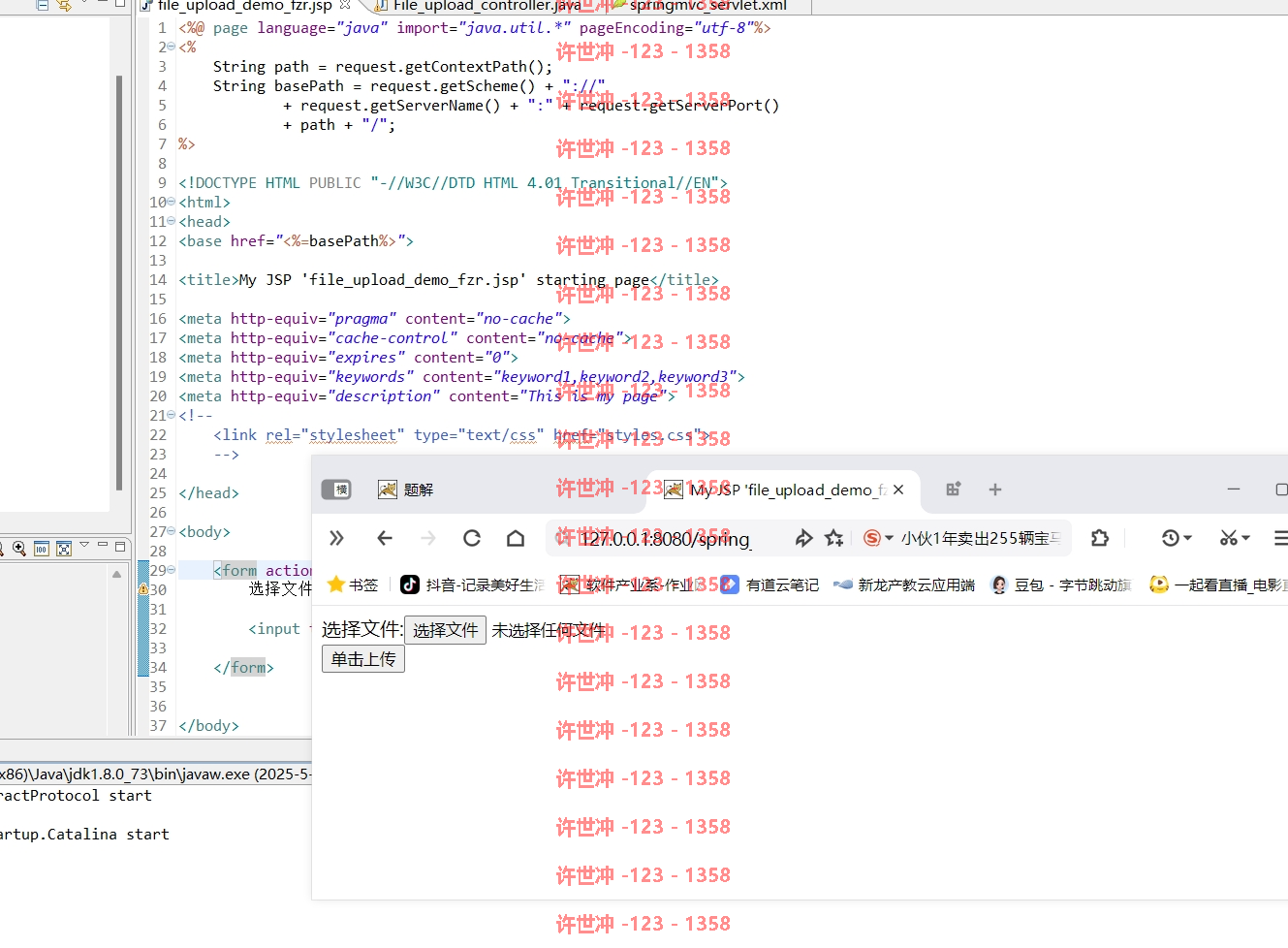The height and width of the screenshot is (948, 1288).
Task: Open 新龙产教云应用端 bookmark
Action: coord(904,585)
